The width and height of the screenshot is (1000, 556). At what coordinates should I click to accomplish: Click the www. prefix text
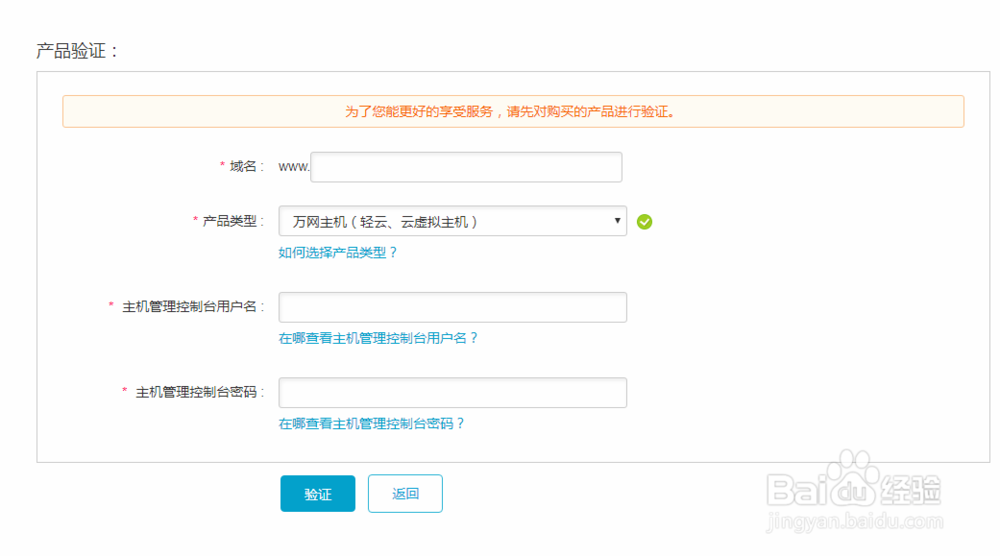tap(294, 167)
